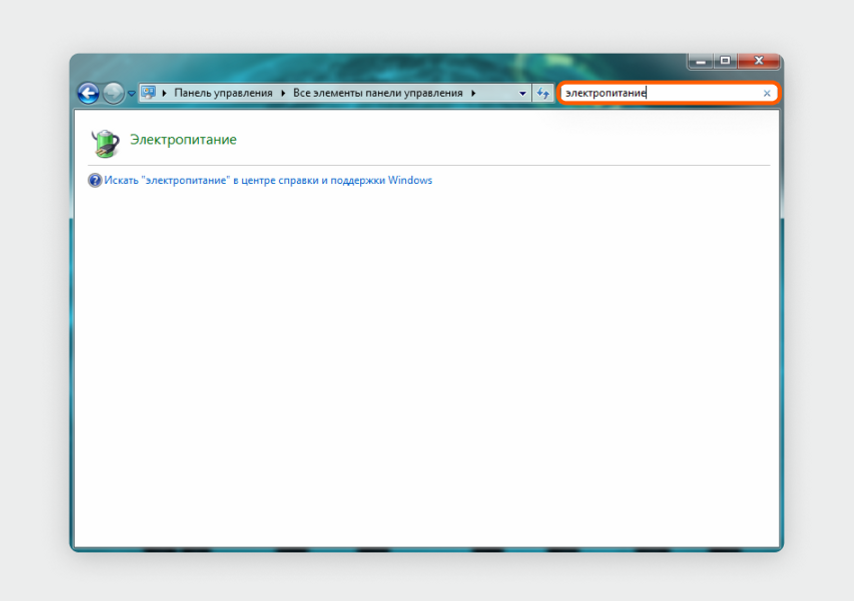This screenshot has height=601, width=854.
Task: Clear the search box with X
Action: pyautogui.click(x=767, y=93)
